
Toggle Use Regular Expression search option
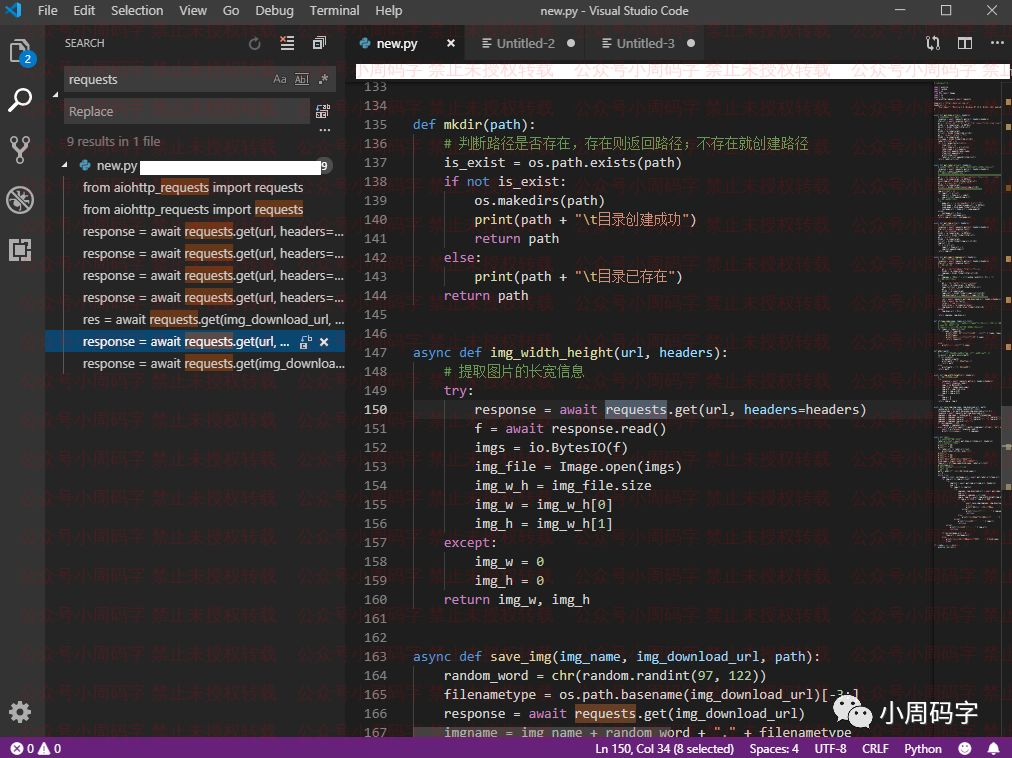(x=323, y=80)
